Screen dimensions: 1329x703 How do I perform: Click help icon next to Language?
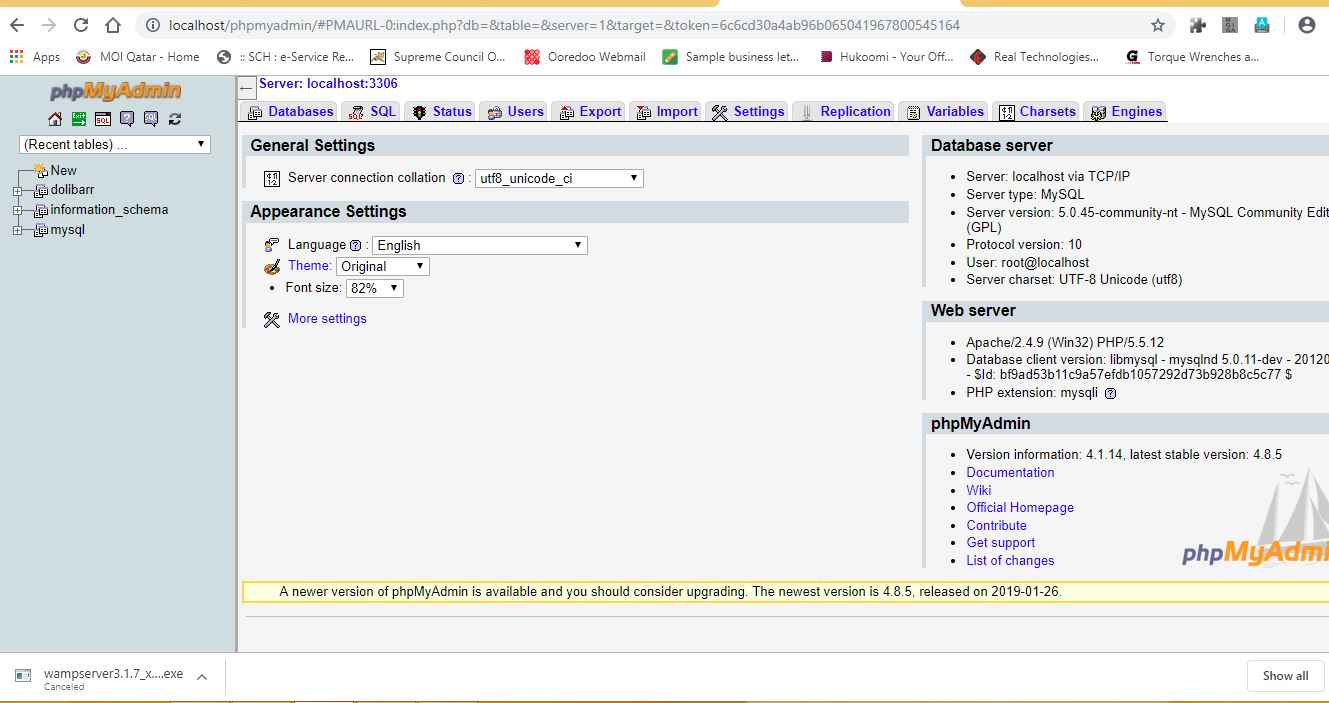point(355,246)
